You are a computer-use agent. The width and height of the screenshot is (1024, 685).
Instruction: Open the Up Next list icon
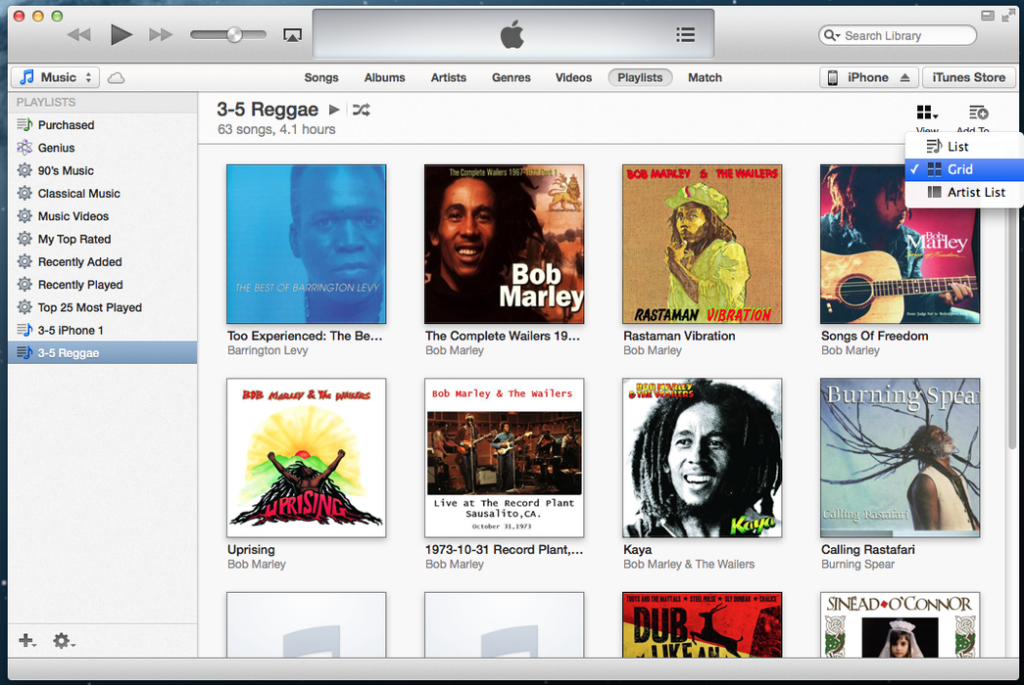pyautogui.click(x=685, y=35)
